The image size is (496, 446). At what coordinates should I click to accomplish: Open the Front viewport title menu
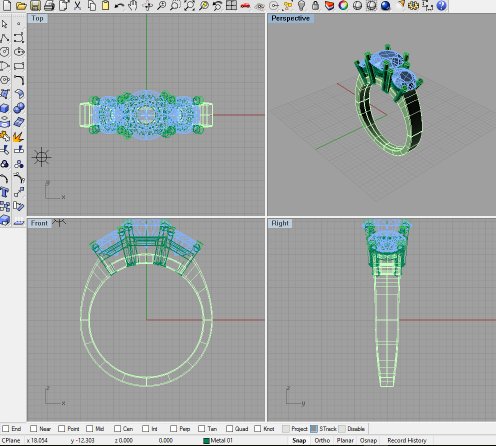coord(39,223)
